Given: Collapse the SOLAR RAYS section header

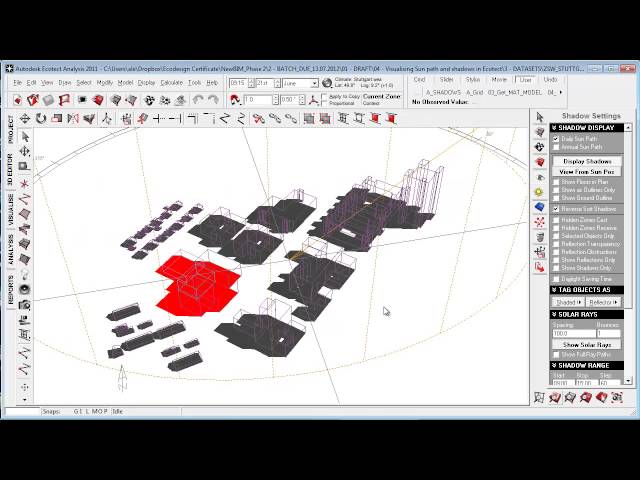Looking at the screenshot, I should 586,314.
